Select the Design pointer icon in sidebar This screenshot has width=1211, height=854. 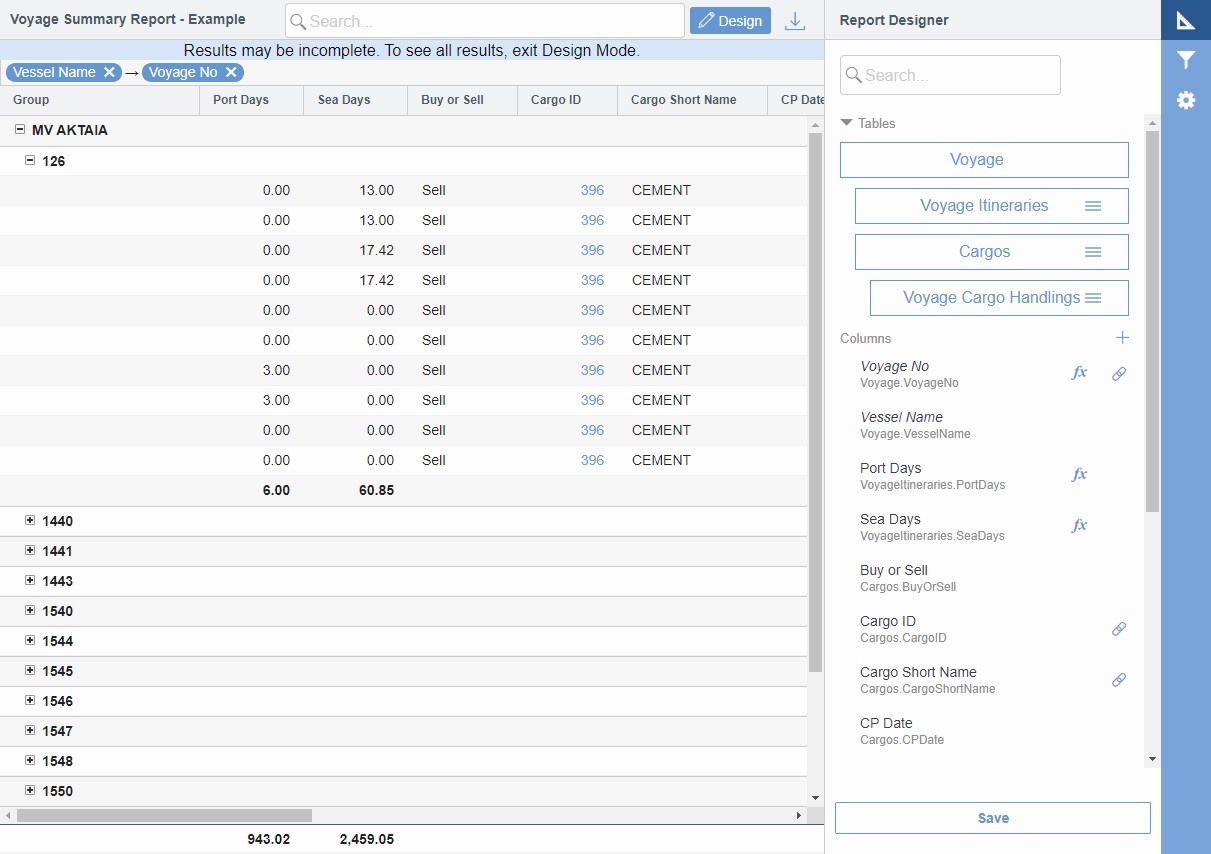pos(1185,20)
